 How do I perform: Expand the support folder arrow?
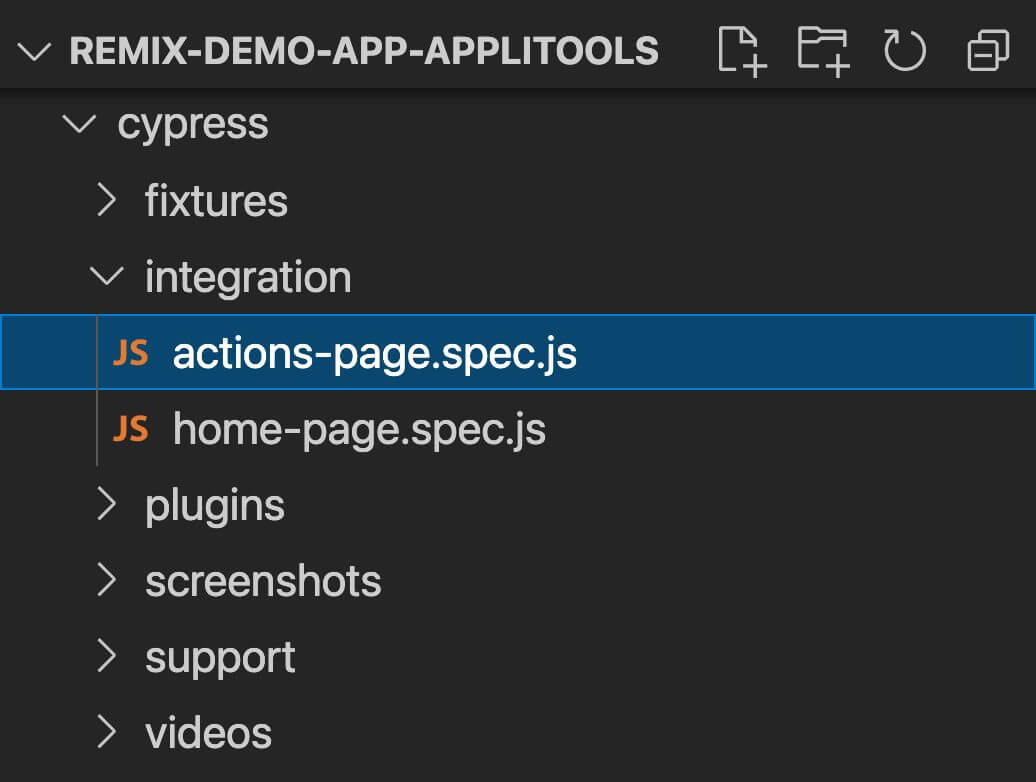(106, 657)
